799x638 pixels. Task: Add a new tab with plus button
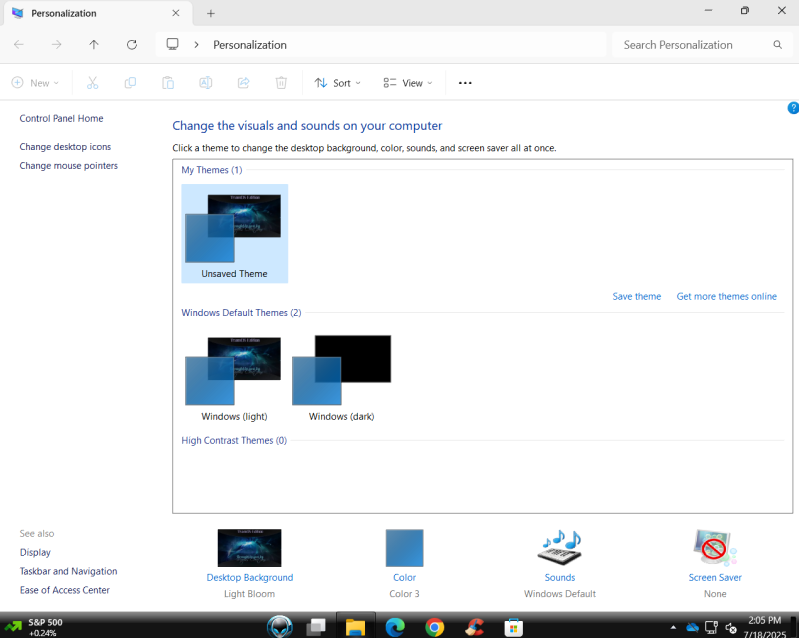pos(210,14)
